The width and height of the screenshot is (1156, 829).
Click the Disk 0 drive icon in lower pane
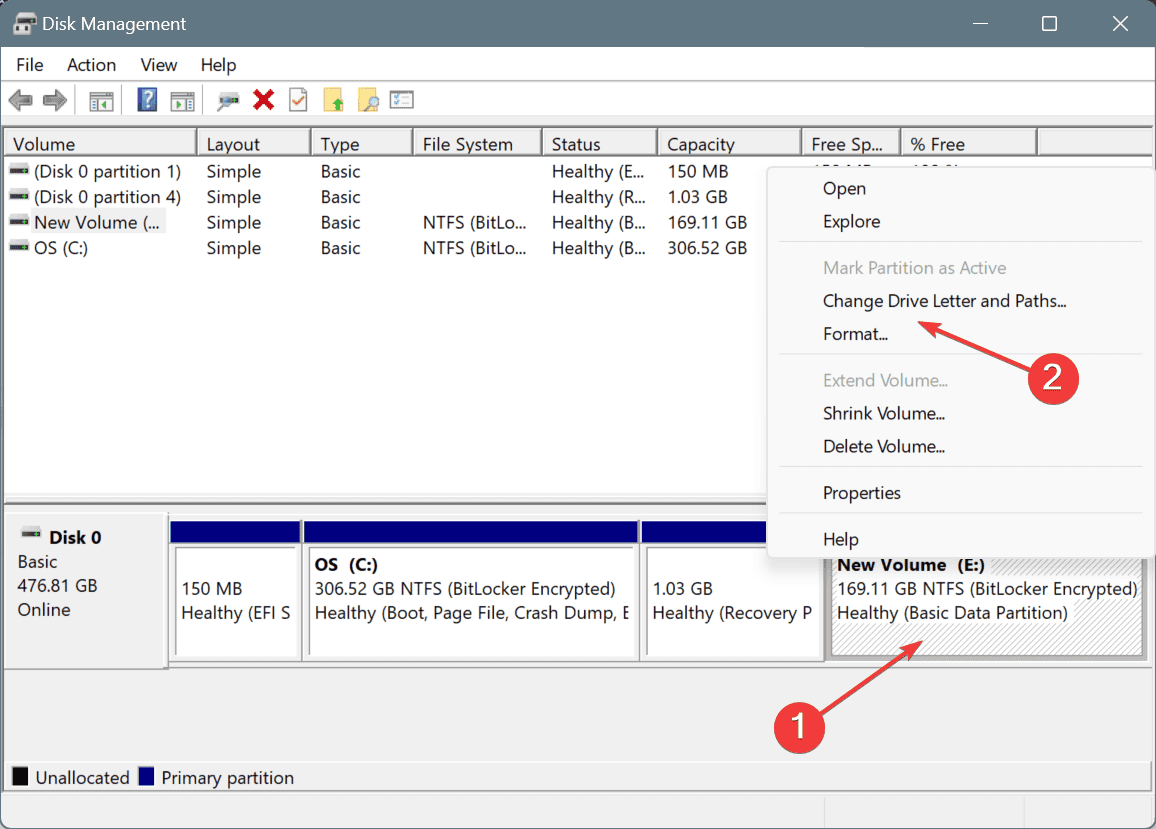coord(31,534)
